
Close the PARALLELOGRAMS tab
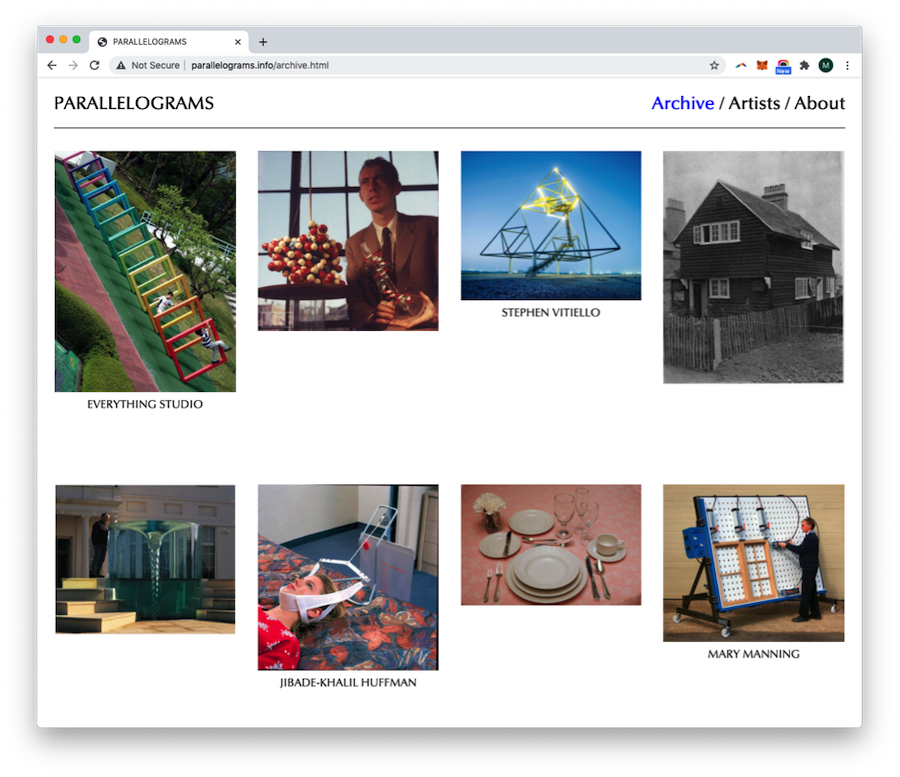pos(238,42)
